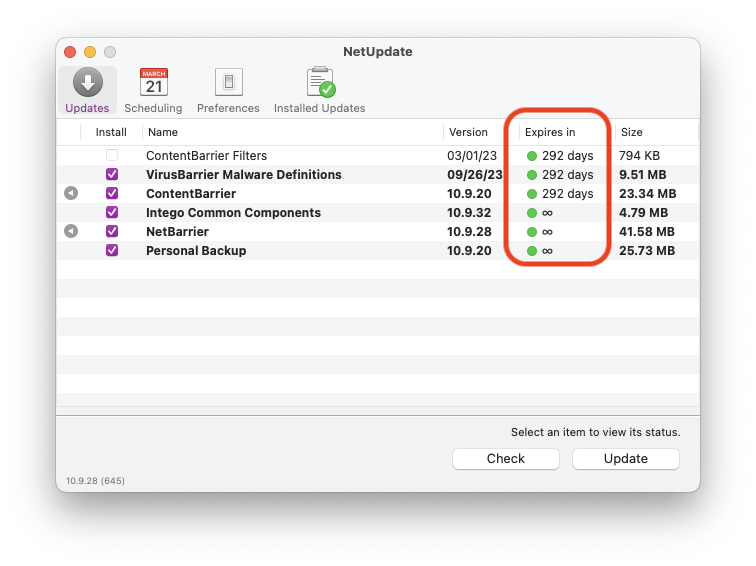Click 'Select an item to view its status' text

click(595, 432)
